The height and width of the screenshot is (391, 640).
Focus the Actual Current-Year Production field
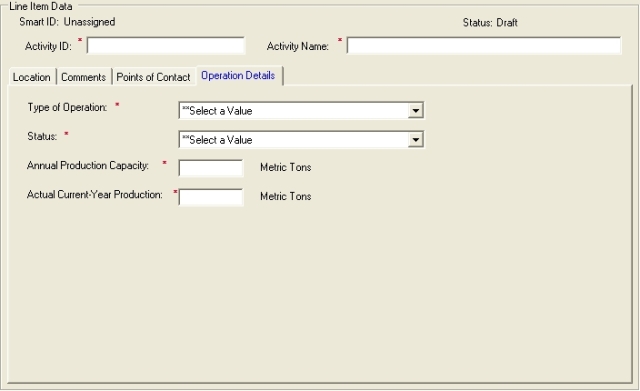click(x=211, y=197)
